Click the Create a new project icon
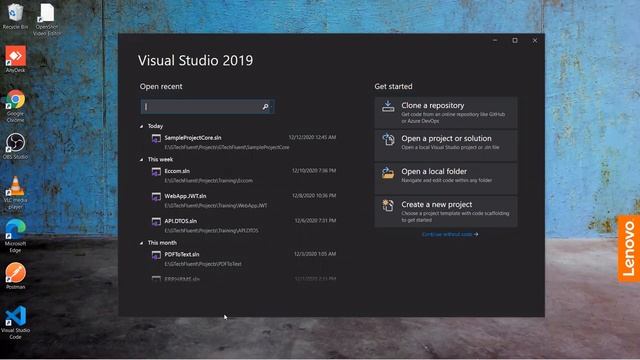Image resolution: width=640 pixels, height=360 pixels. click(x=388, y=205)
